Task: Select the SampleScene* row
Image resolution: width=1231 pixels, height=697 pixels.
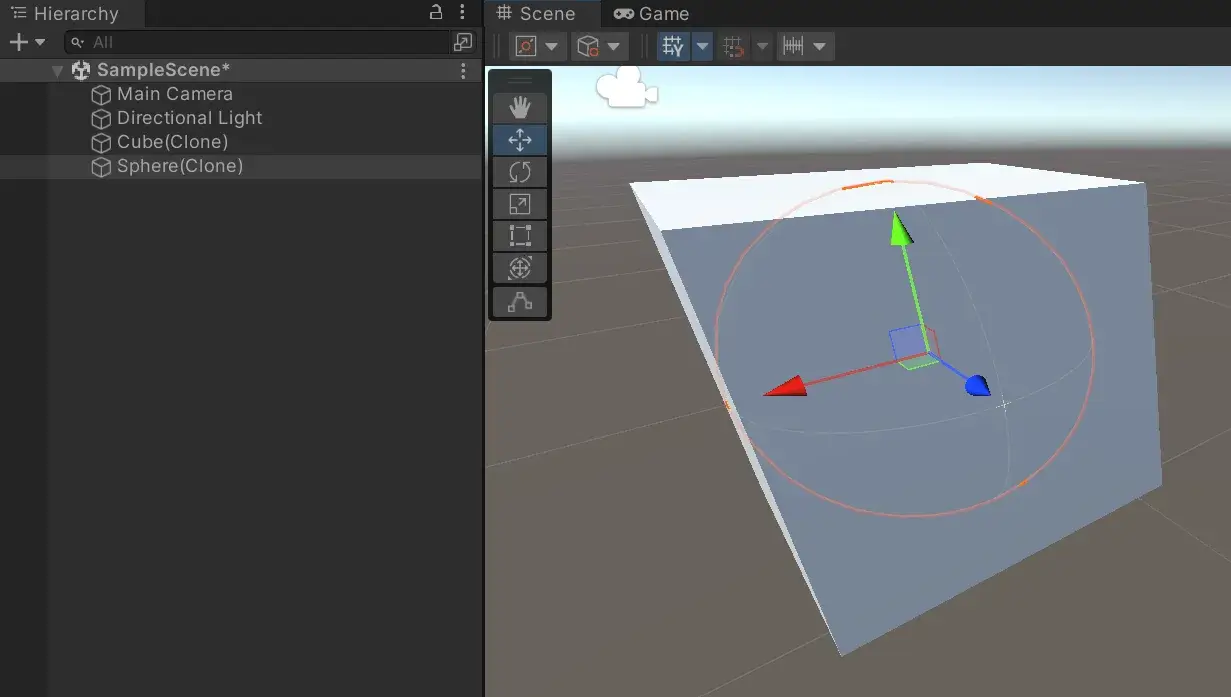Action: [x=240, y=70]
